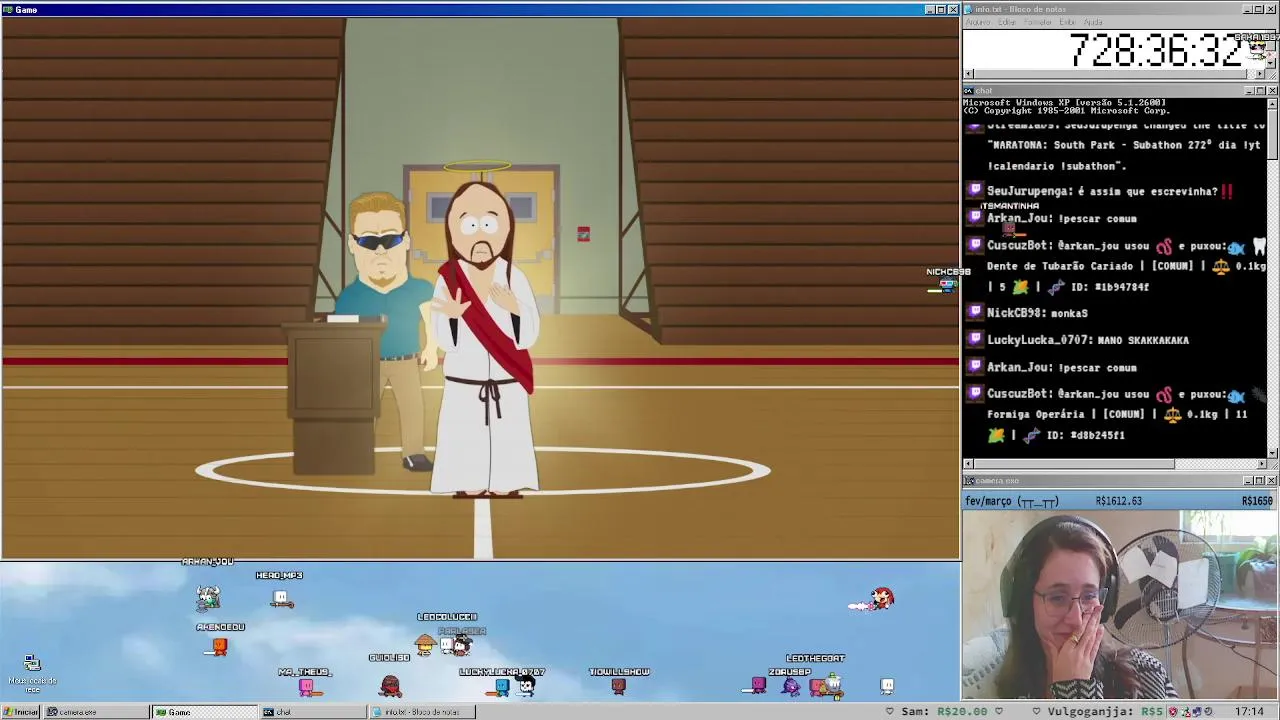Click the camera.exe title bar icon

(969, 481)
